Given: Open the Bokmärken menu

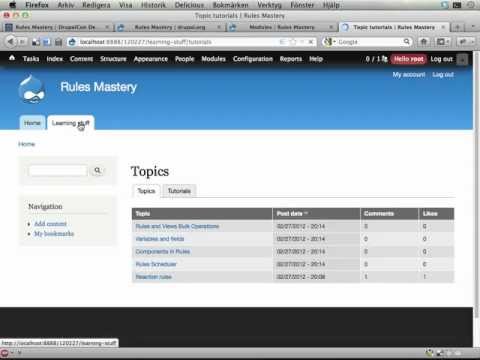Looking at the screenshot, I should [x=230, y=5].
